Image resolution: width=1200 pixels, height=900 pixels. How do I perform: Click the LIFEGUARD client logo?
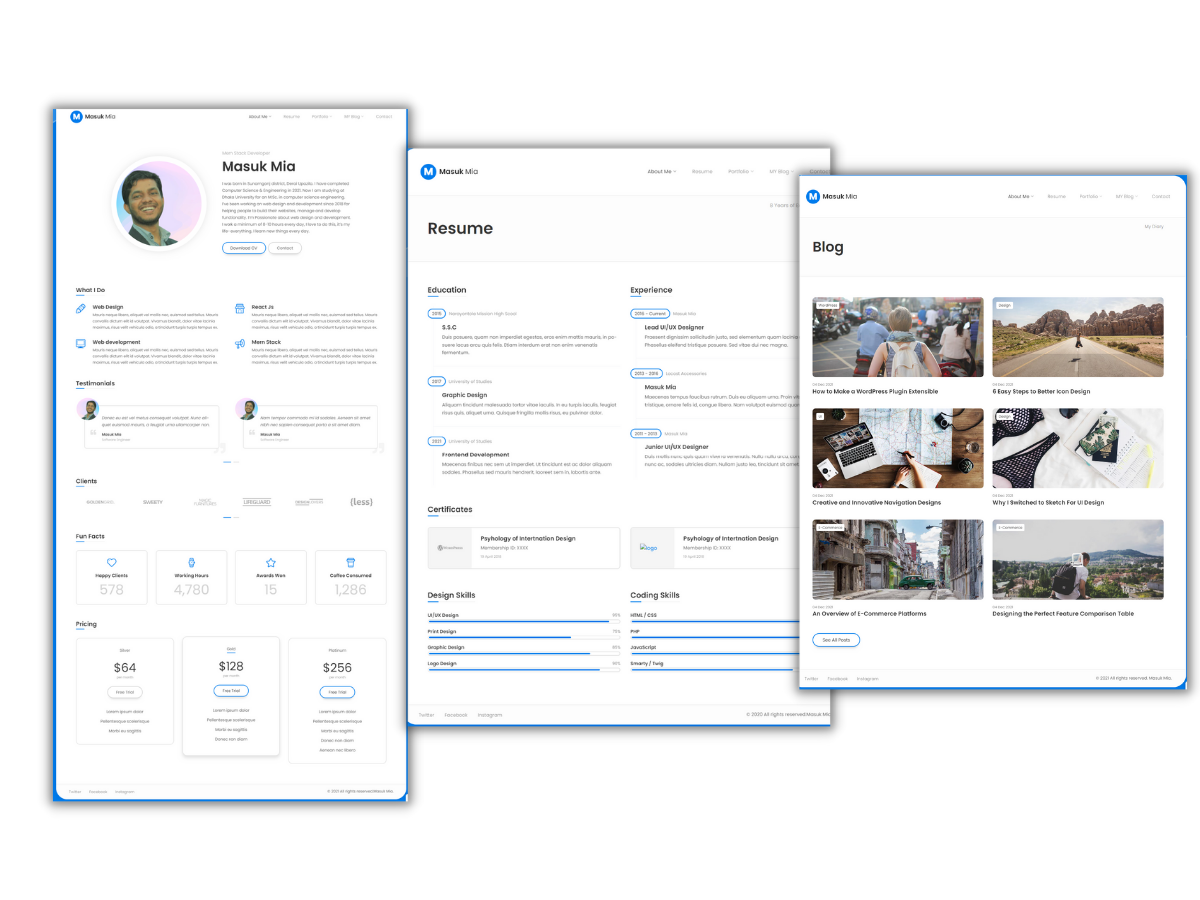tap(257, 502)
